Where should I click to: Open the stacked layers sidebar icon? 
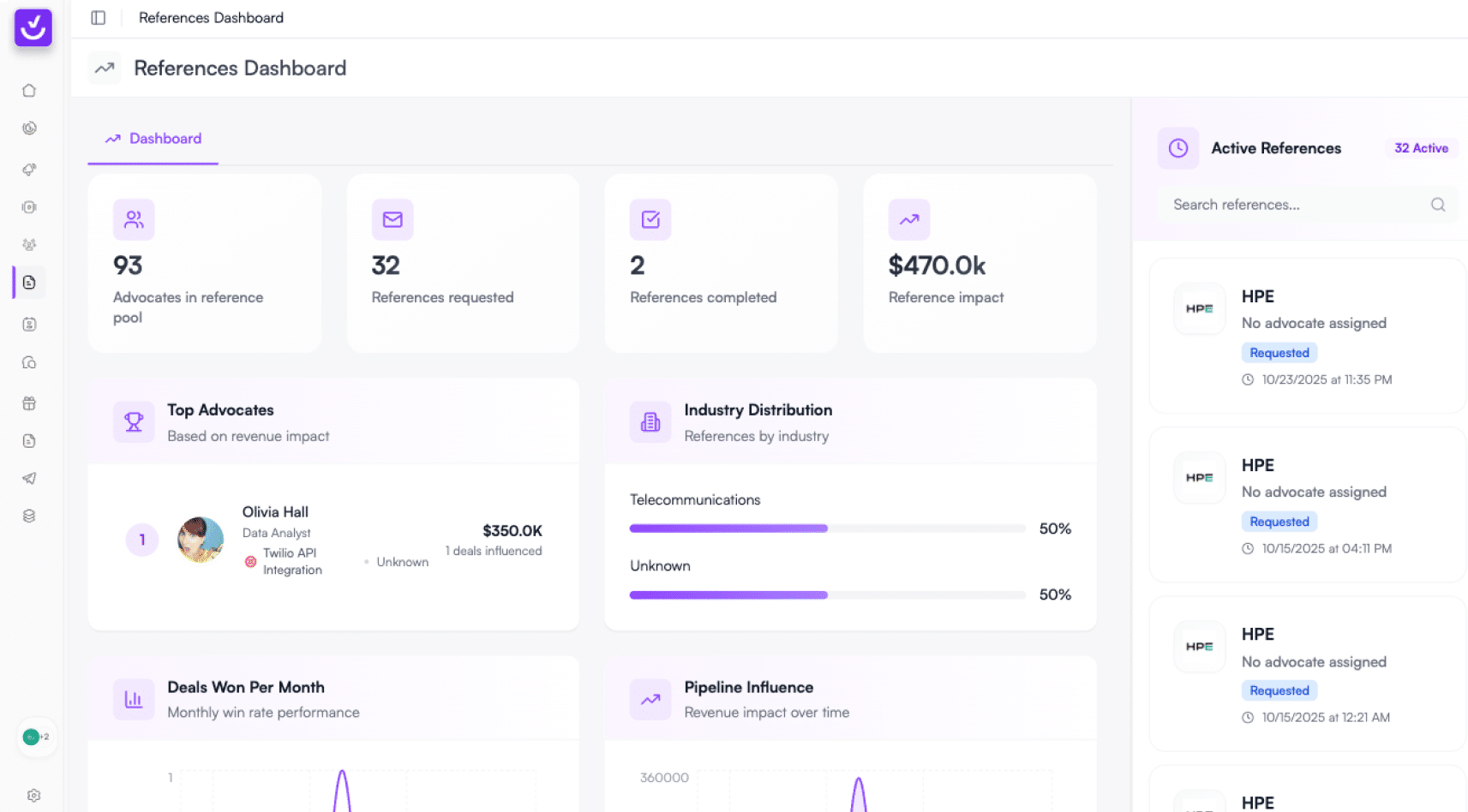tap(29, 516)
